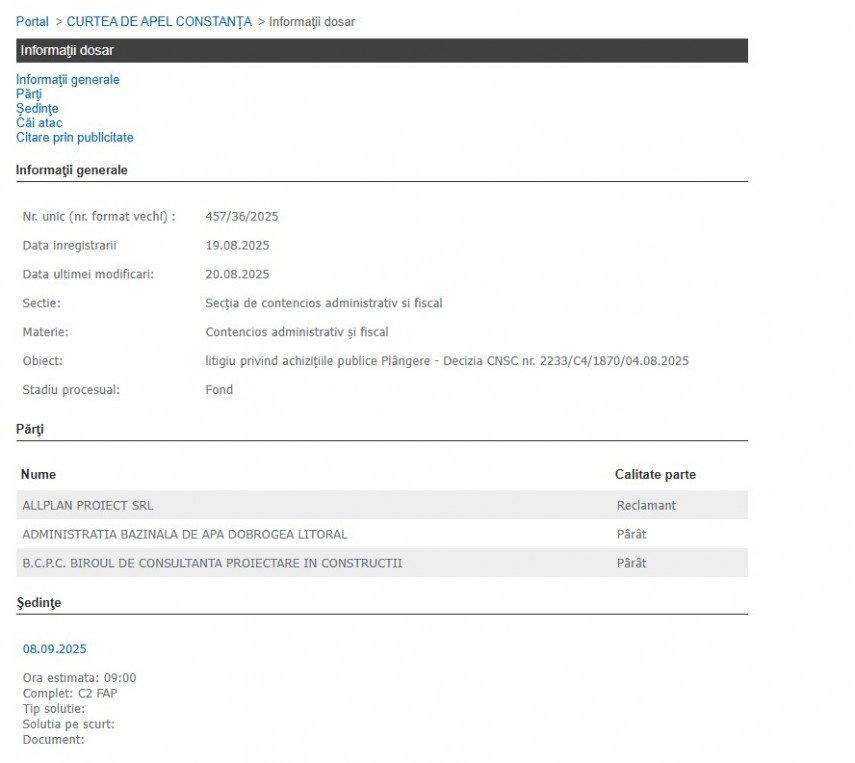Click the Solutia pe scurt label
This screenshot has height=763, width=855.
click(x=69, y=724)
